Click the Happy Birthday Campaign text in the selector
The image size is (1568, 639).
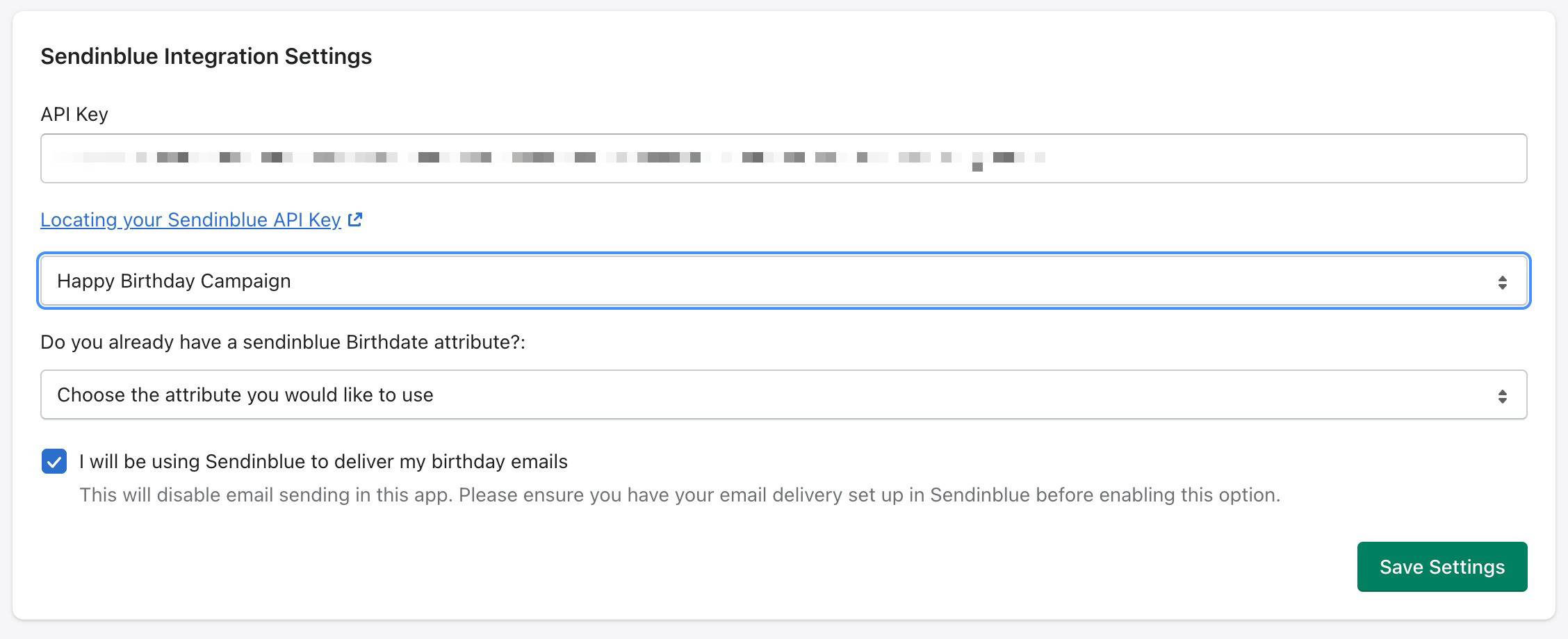(x=174, y=281)
